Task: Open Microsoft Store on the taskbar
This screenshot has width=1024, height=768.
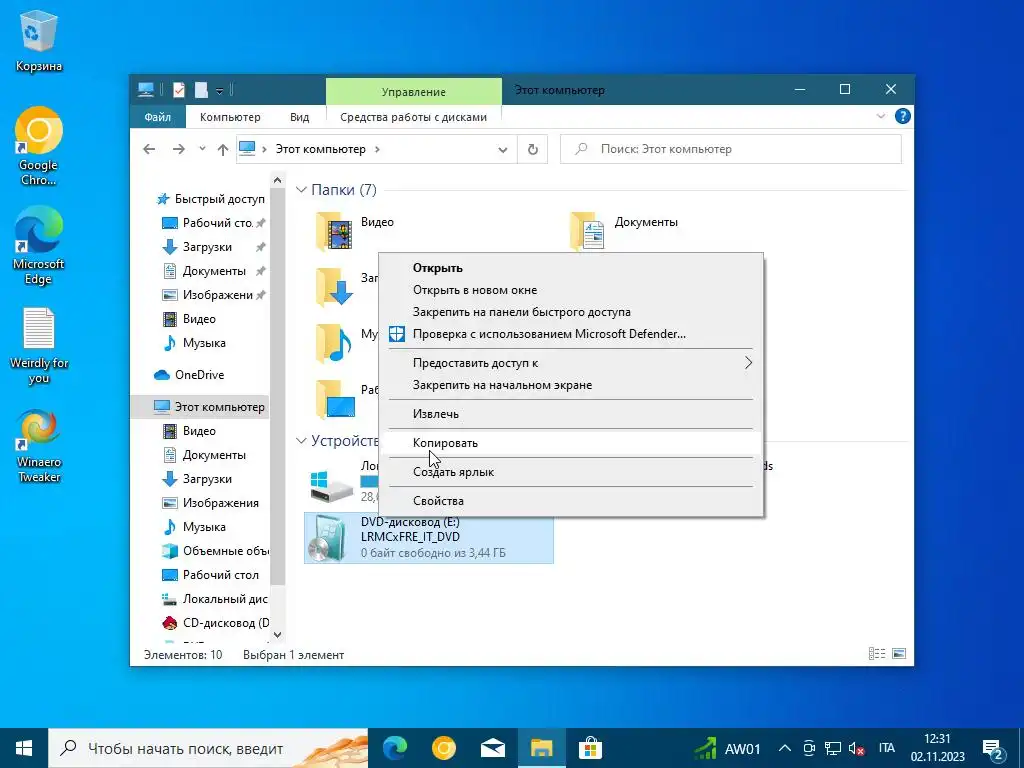Action: click(590, 748)
